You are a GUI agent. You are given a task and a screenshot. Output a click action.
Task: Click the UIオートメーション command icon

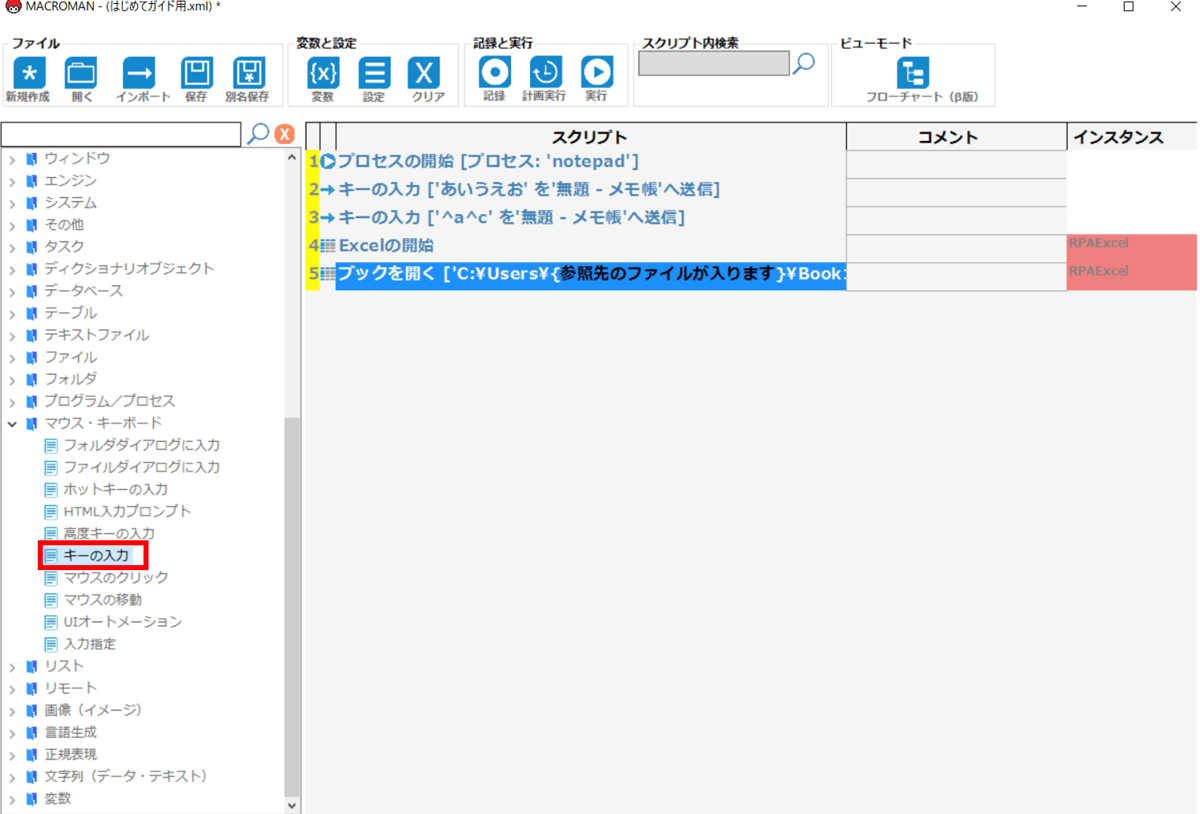click(51, 621)
